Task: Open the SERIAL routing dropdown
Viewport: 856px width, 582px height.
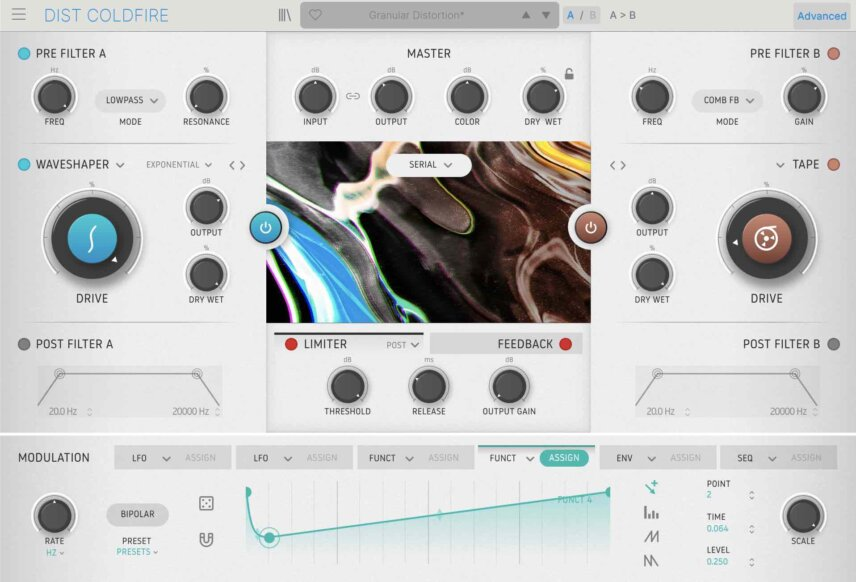Action: point(429,165)
